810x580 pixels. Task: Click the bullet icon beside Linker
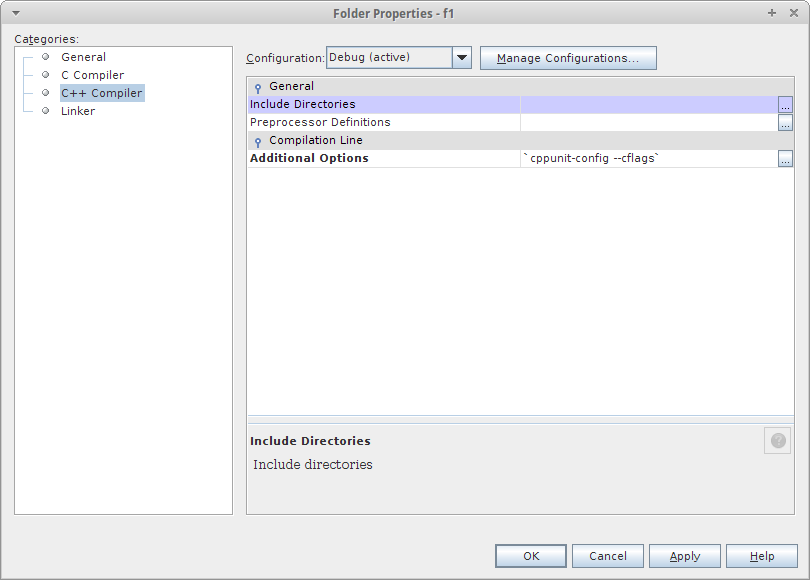pyautogui.click(x=45, y=111)
